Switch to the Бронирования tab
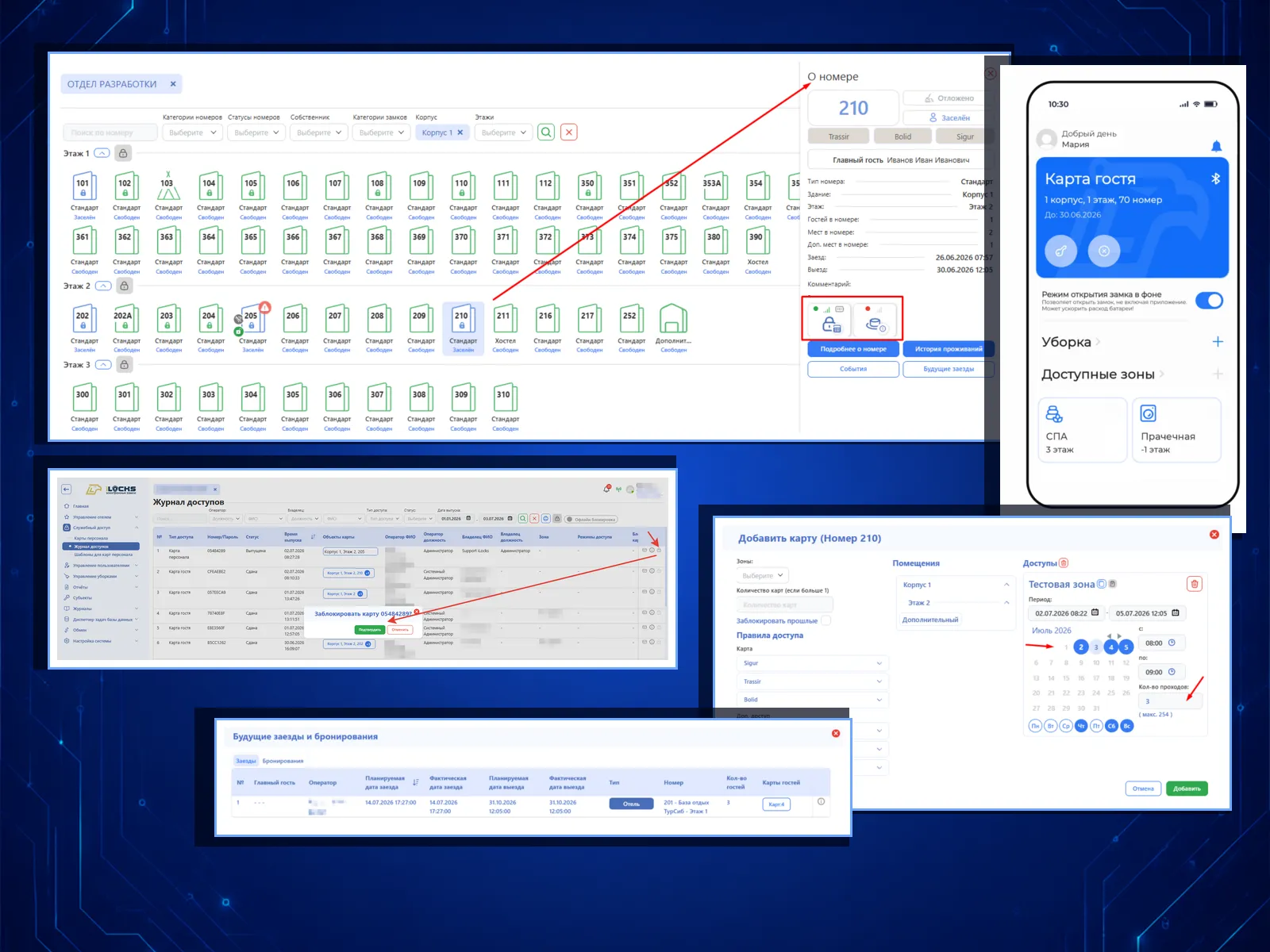This screenshot has height=952, width=1270. 283,761
